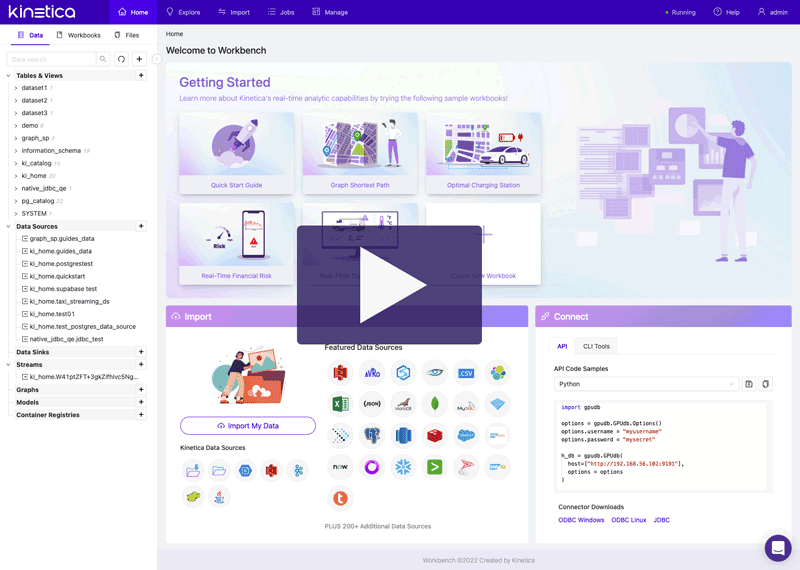Switch to the CLI Tools tab
The height and width of the screenshot is (570, 800).
(596, 346)
